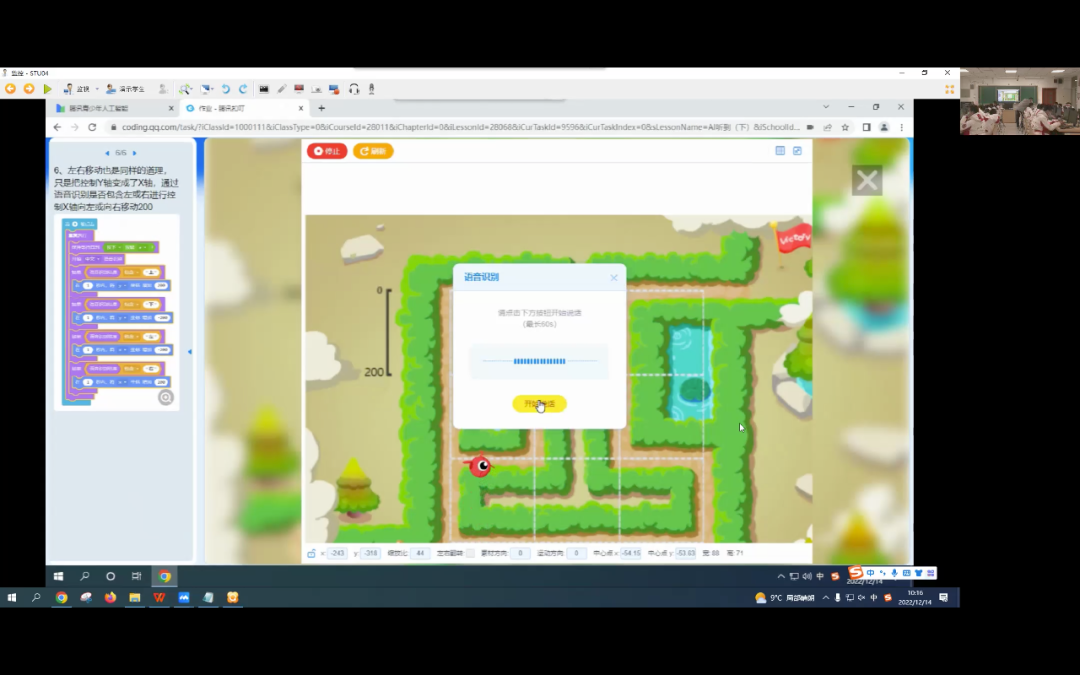Open a new browser tab with plus button
This screenshot has width=1080, height=675.
click(321, 108)
